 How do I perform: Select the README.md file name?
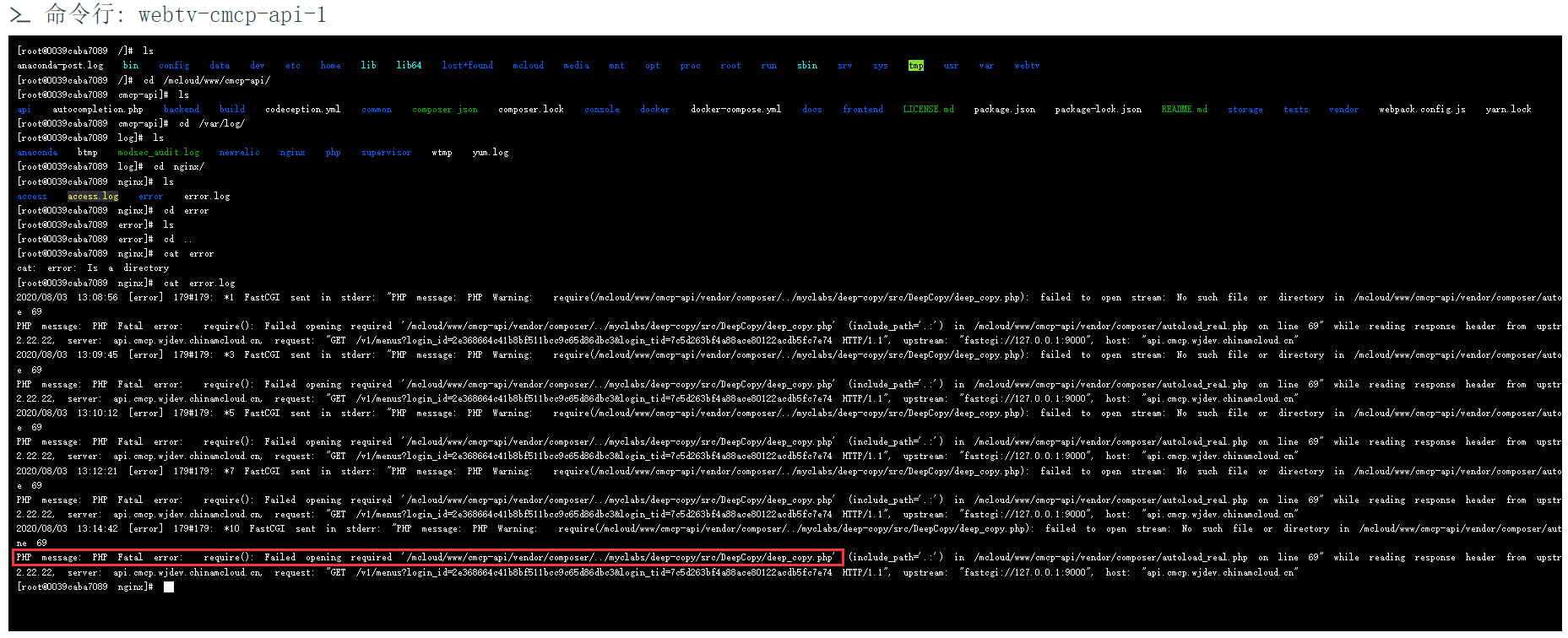pos(1185,109)
